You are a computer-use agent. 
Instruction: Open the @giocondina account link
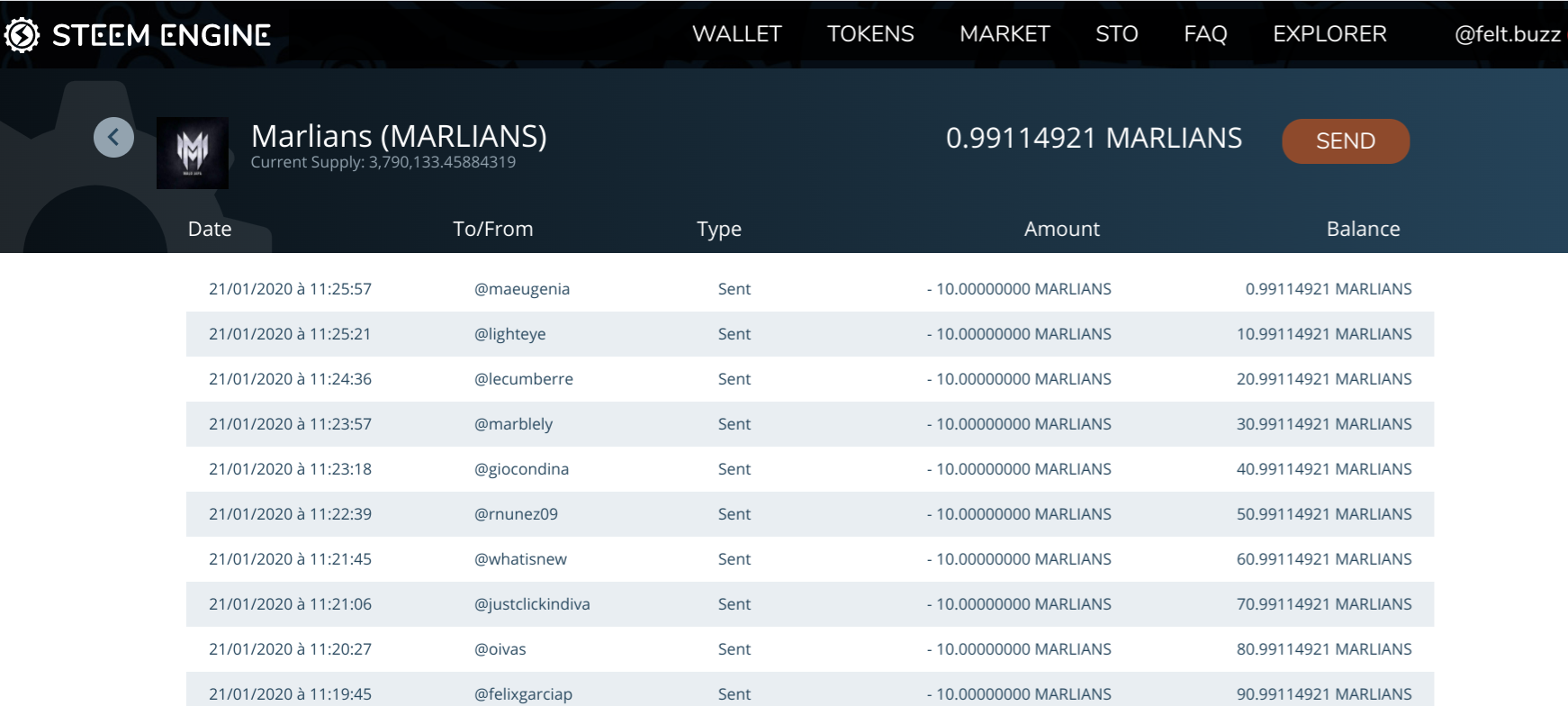coord(522,469)
